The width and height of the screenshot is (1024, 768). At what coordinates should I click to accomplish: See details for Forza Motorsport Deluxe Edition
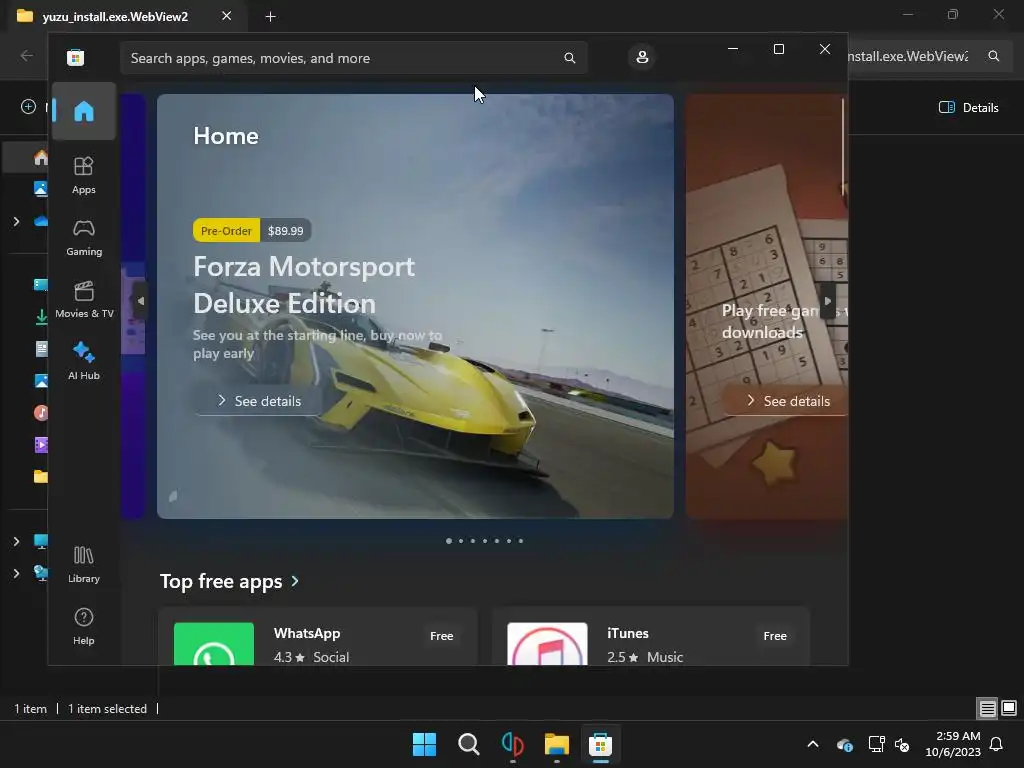point(259,401)
